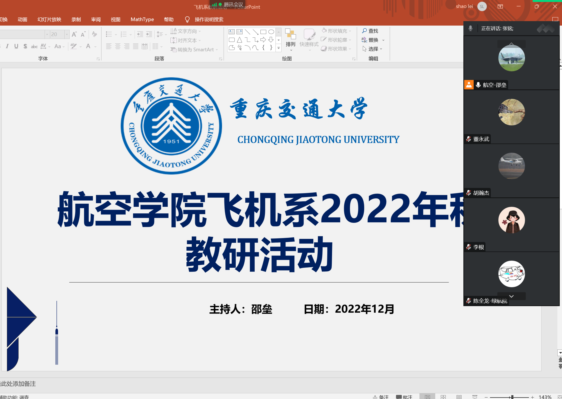Open 形状填充 (Shape Fill) options
This screenshot has height=400, width=563.
pos(335,31)
